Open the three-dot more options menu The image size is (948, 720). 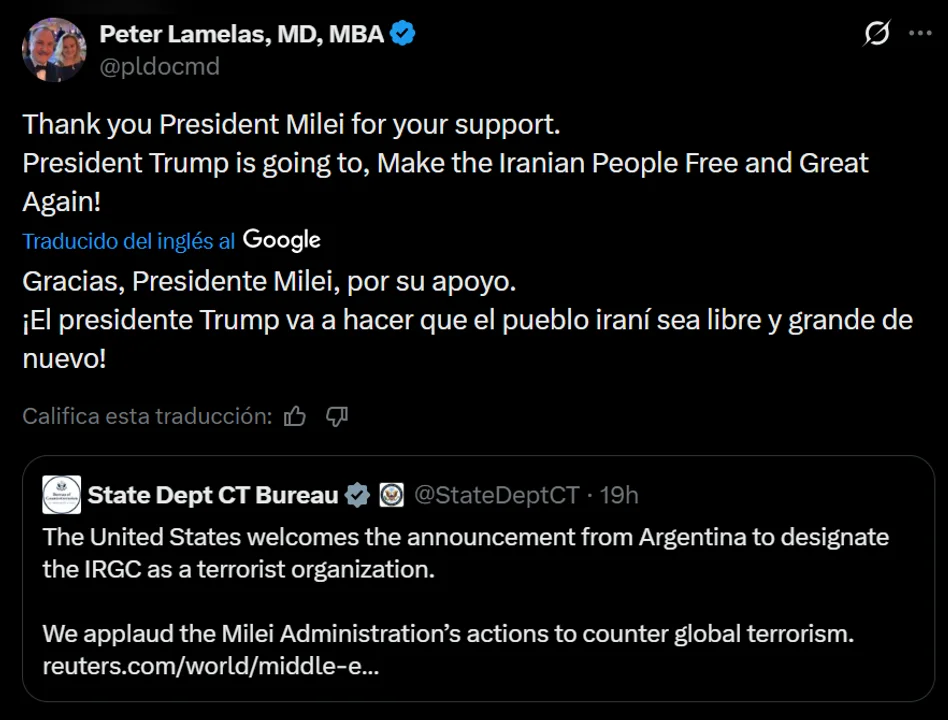click(x=920, y=34)
